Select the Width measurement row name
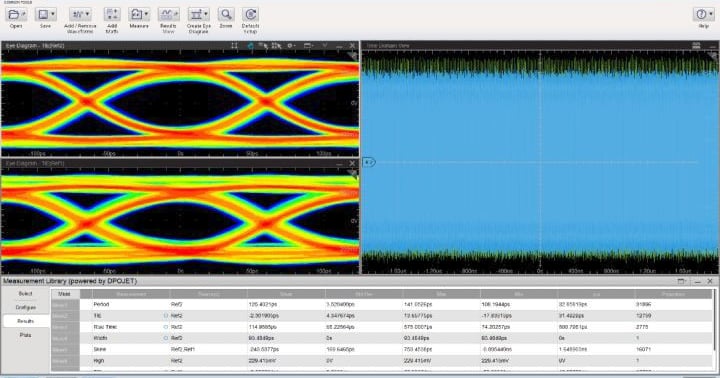 100,338
